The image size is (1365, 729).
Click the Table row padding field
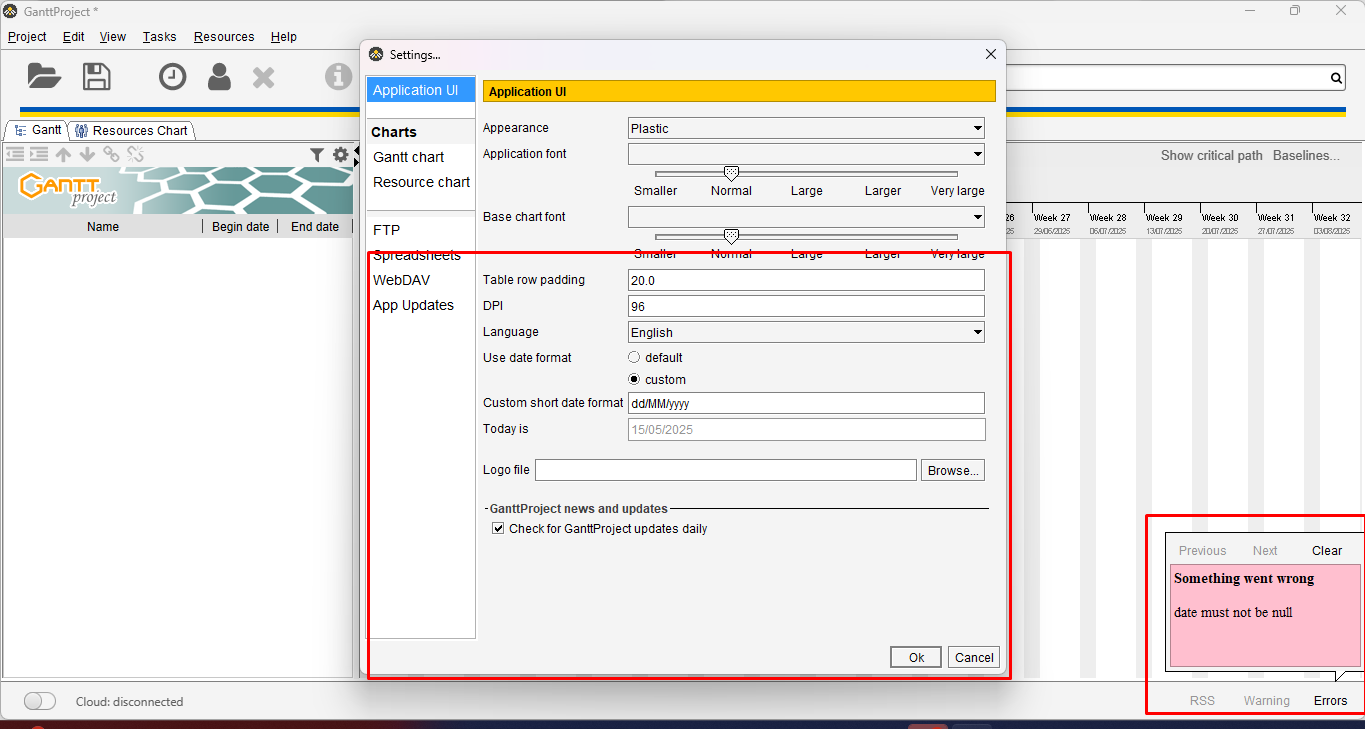[x=806, y=280]
